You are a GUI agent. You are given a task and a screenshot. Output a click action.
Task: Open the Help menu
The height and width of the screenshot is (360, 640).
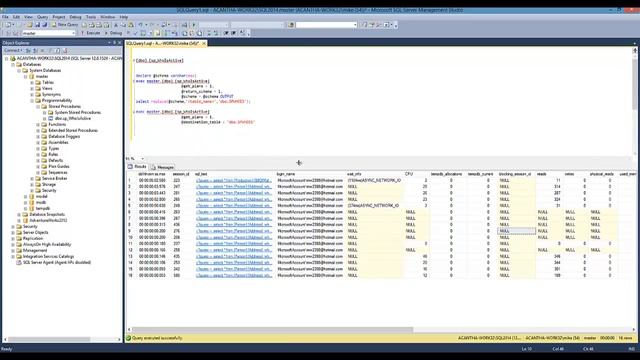coord(124,17)
